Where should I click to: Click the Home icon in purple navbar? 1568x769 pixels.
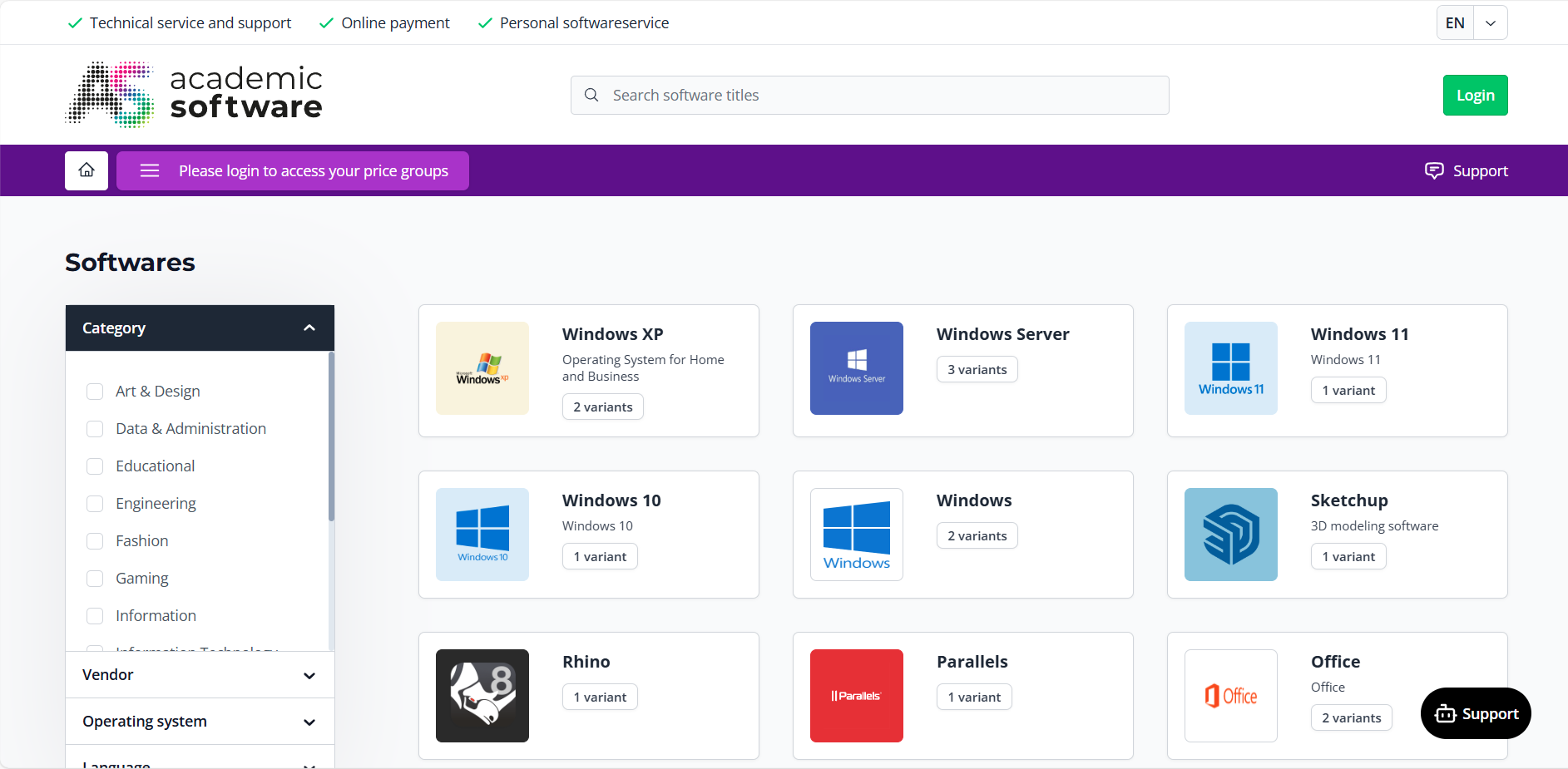[x=86, y=170]
